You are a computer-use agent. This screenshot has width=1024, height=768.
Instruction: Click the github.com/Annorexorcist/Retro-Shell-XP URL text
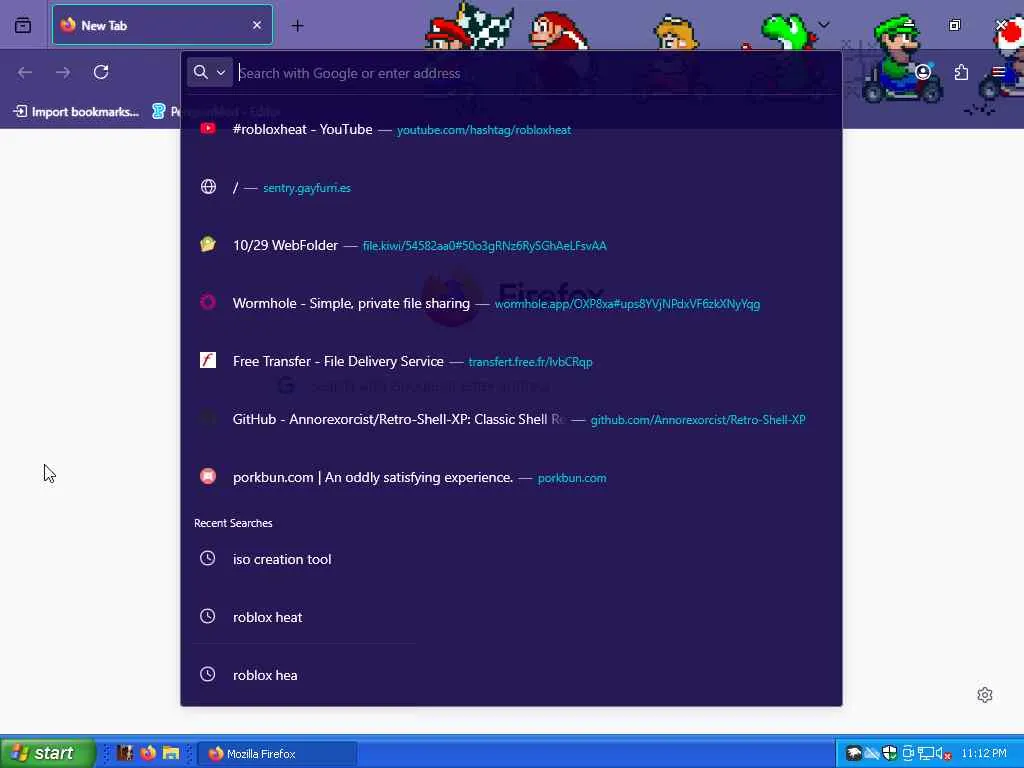[697, 420]
